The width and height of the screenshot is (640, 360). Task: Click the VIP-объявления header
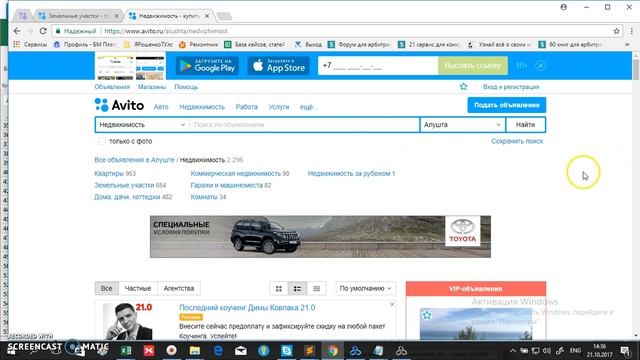[476, 289]
